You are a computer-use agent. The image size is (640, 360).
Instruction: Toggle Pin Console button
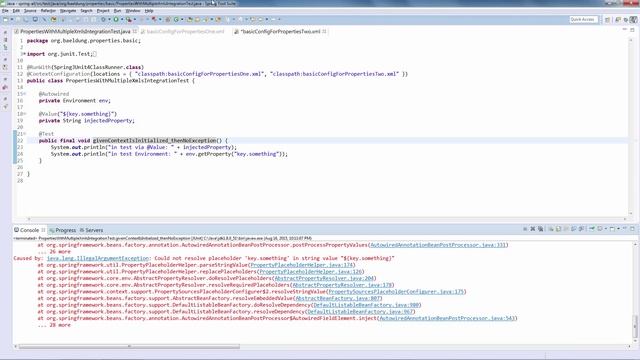click(592, 229)
